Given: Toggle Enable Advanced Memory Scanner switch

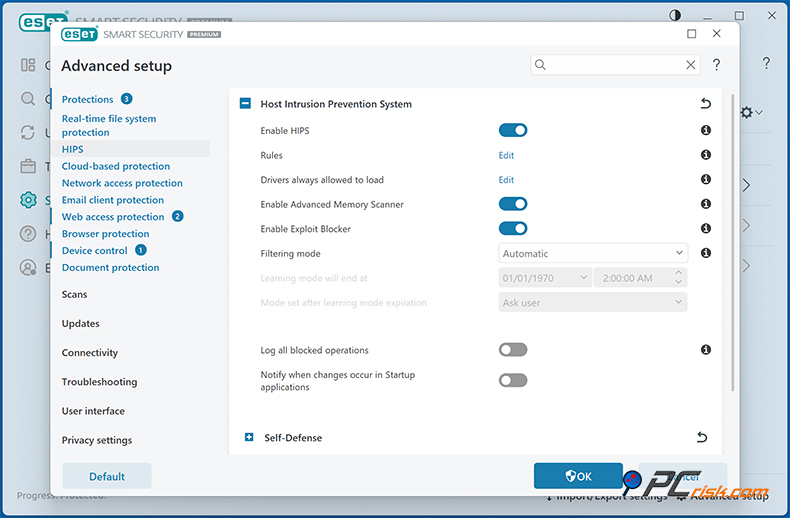Looking at the screenshot, I should point(513,204).
